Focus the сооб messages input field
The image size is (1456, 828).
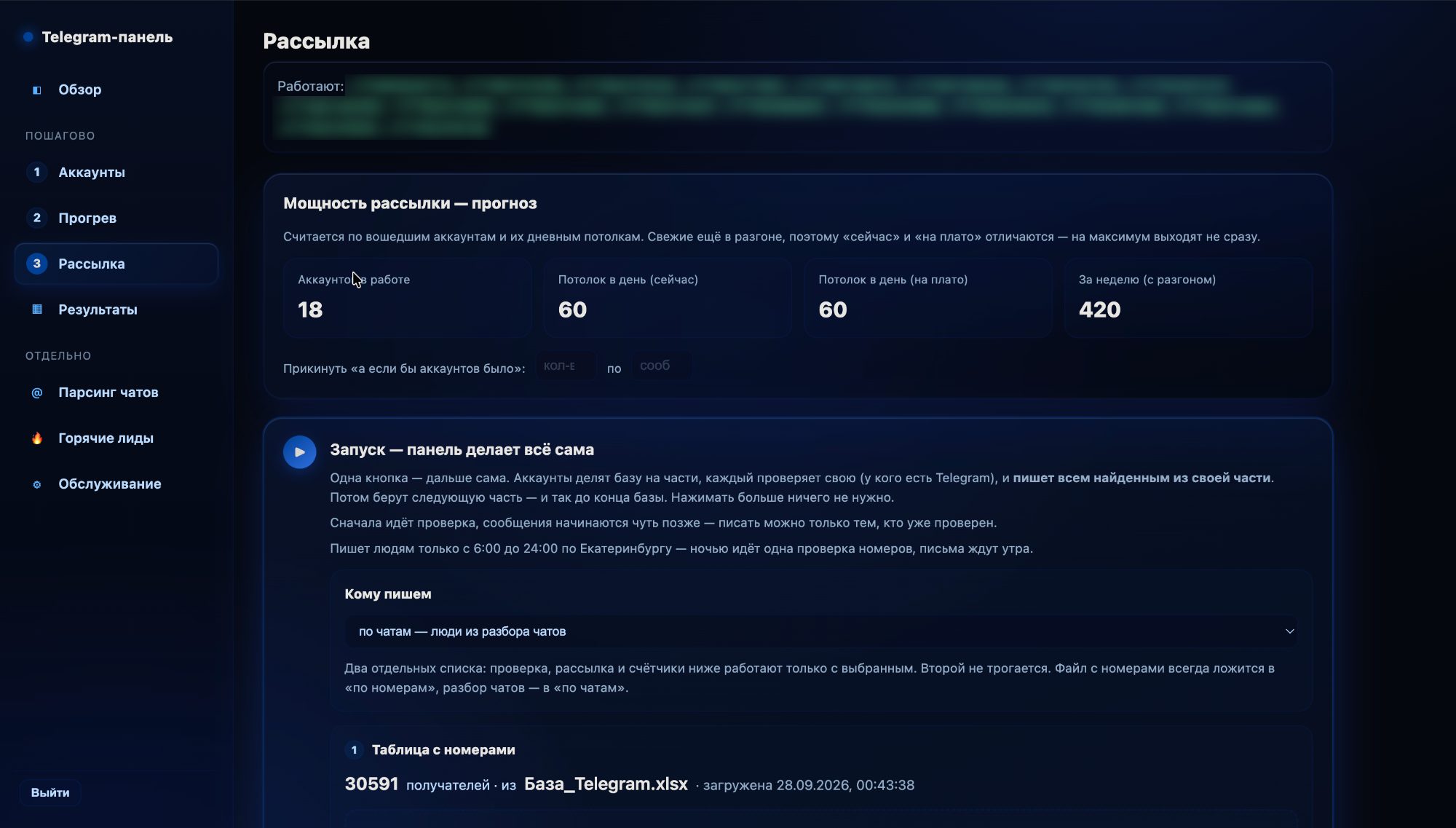tap(662, 366)
